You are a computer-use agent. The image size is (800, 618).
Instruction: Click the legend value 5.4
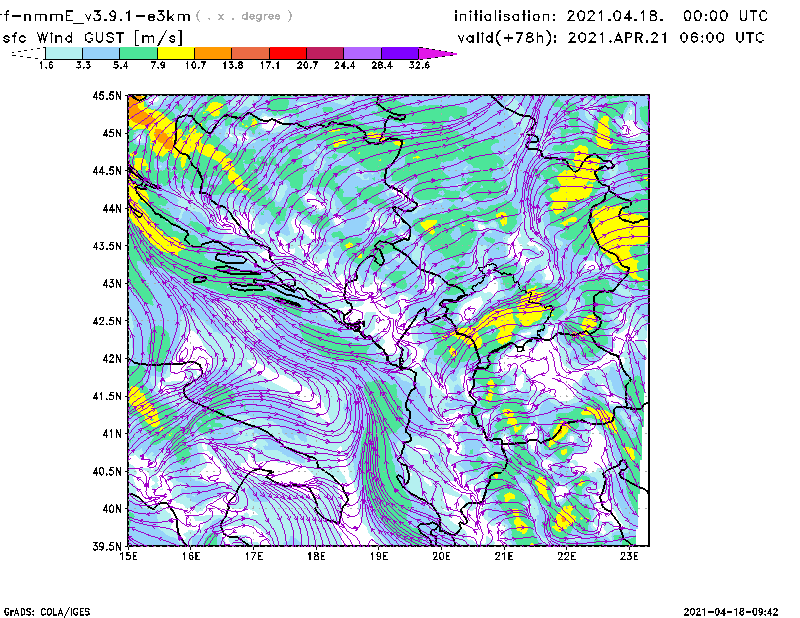(x=120, y=65)
